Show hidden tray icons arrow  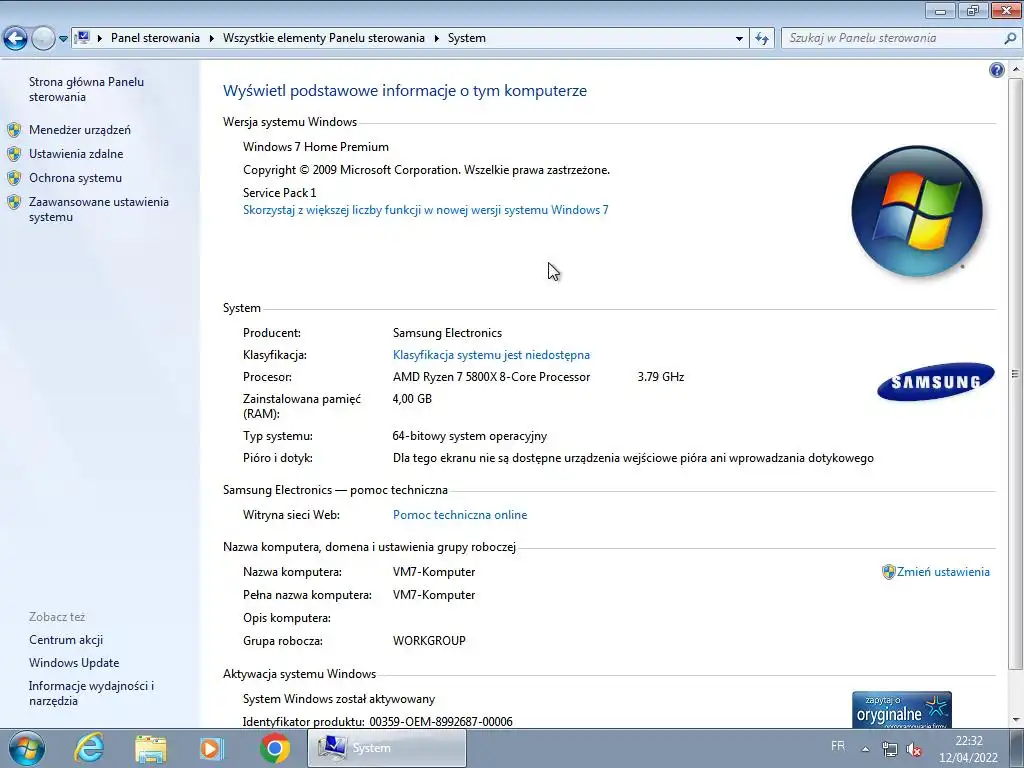865,750
